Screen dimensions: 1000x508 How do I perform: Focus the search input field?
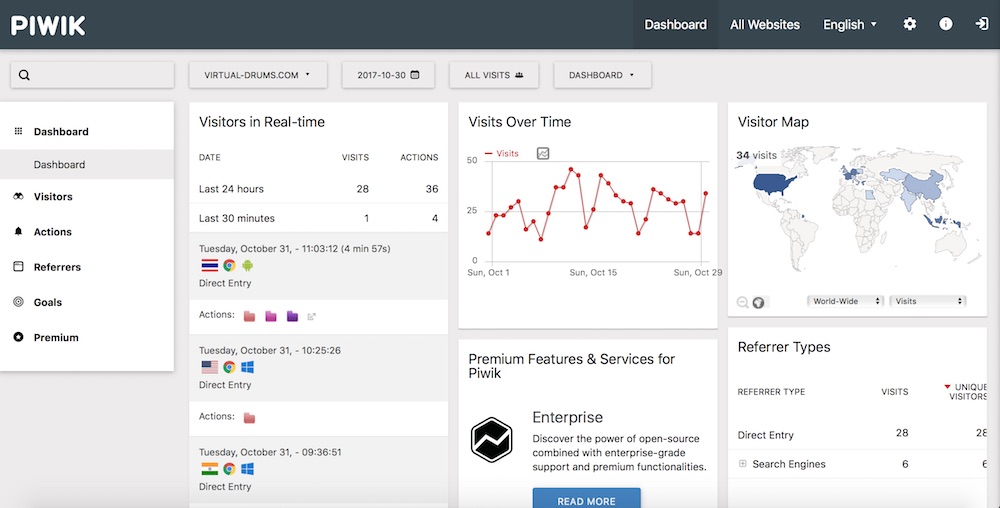pos(92,75)
